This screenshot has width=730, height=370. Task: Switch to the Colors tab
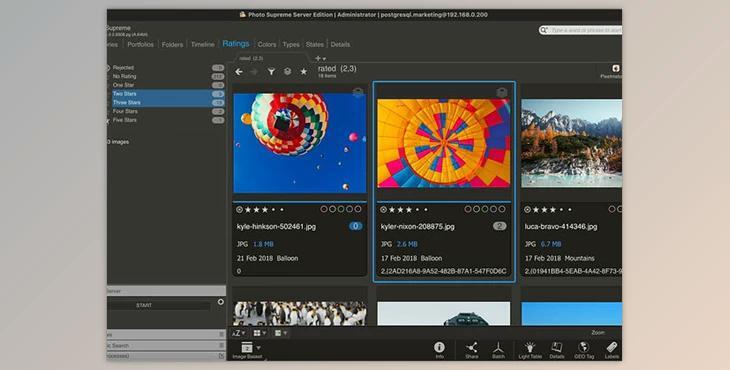point(267,45)
